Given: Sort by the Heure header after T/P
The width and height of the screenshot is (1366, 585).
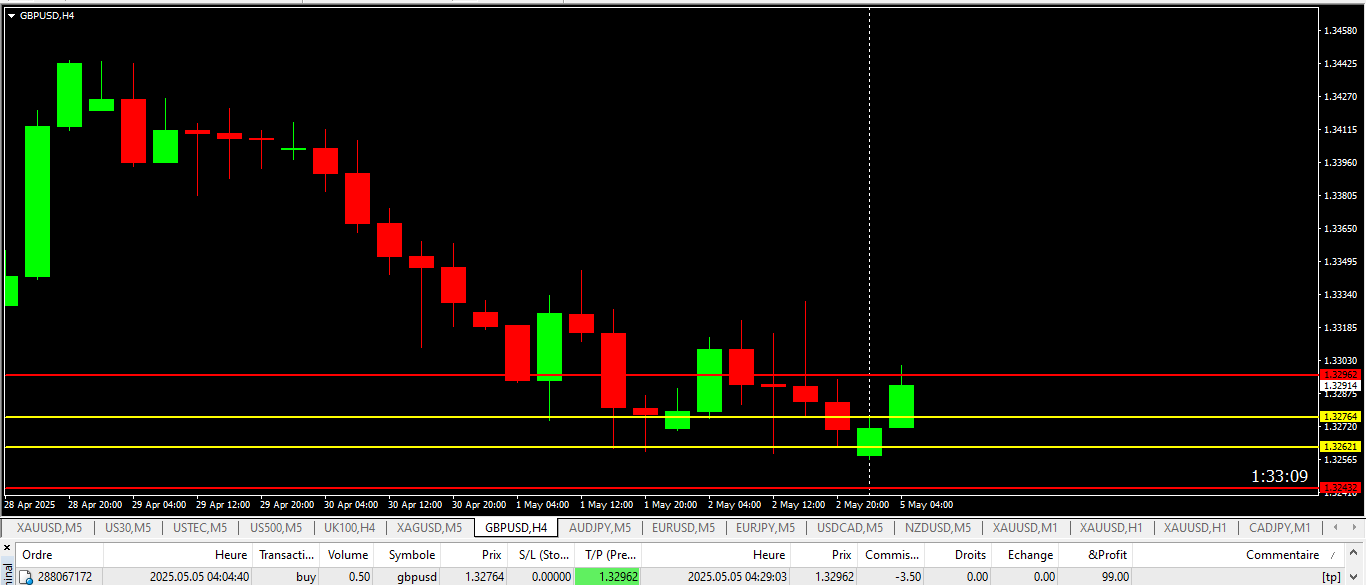Looking at the screenshot, I should (716, 555).
